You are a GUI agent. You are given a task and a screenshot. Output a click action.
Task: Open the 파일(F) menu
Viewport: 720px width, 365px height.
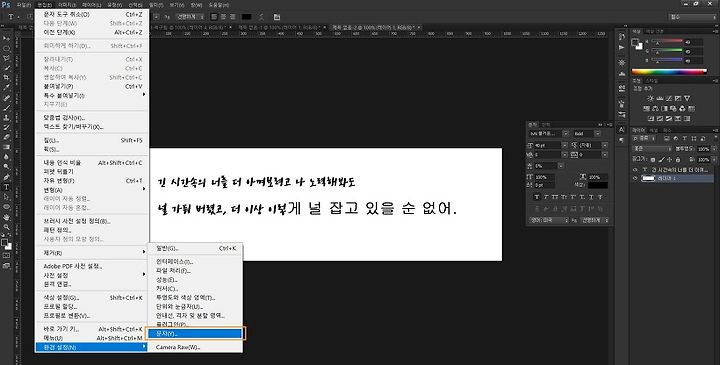pos(23,5)
